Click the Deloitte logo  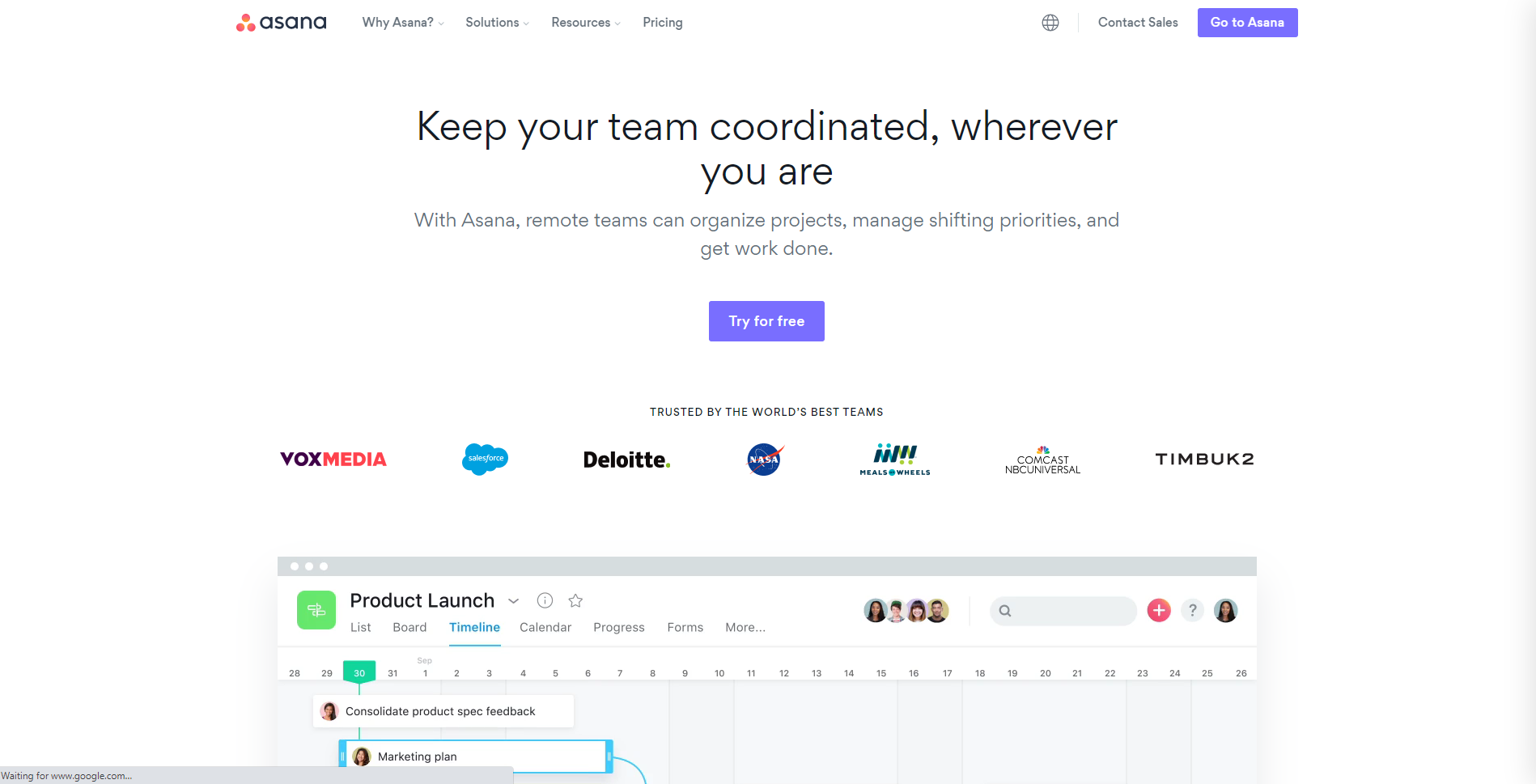[x=627, y=460]
